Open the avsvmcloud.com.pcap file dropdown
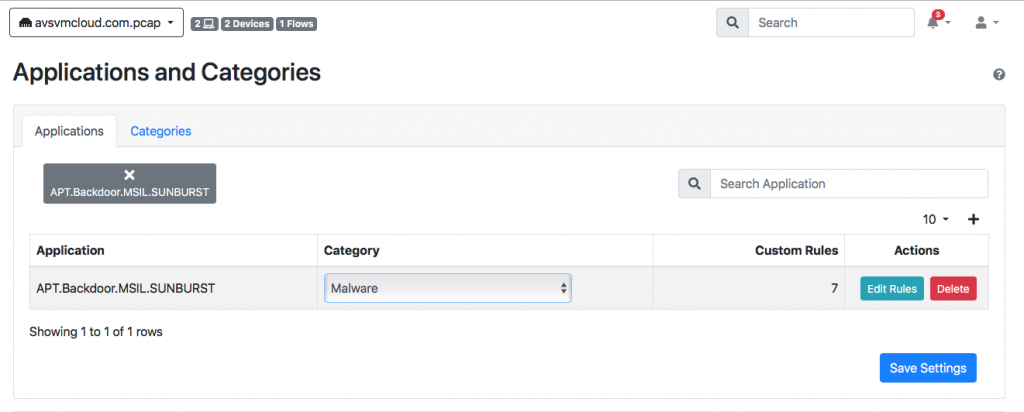The height and width of the screenshot is (412, 1024). (x=97, y=23)
